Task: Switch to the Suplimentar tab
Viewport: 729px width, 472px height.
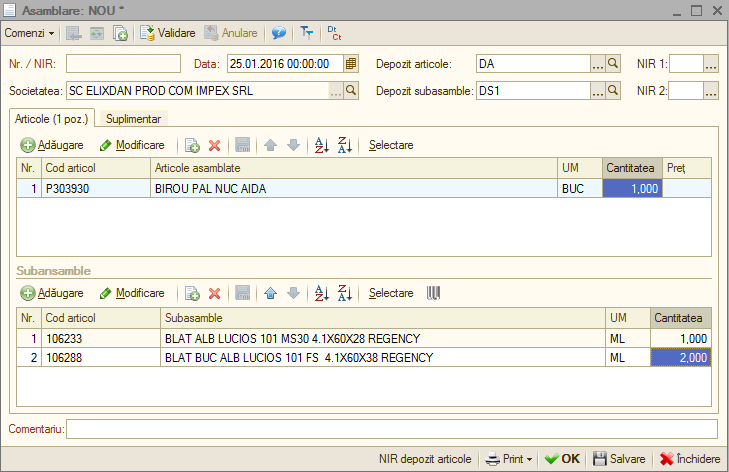Action: point(133,119)
